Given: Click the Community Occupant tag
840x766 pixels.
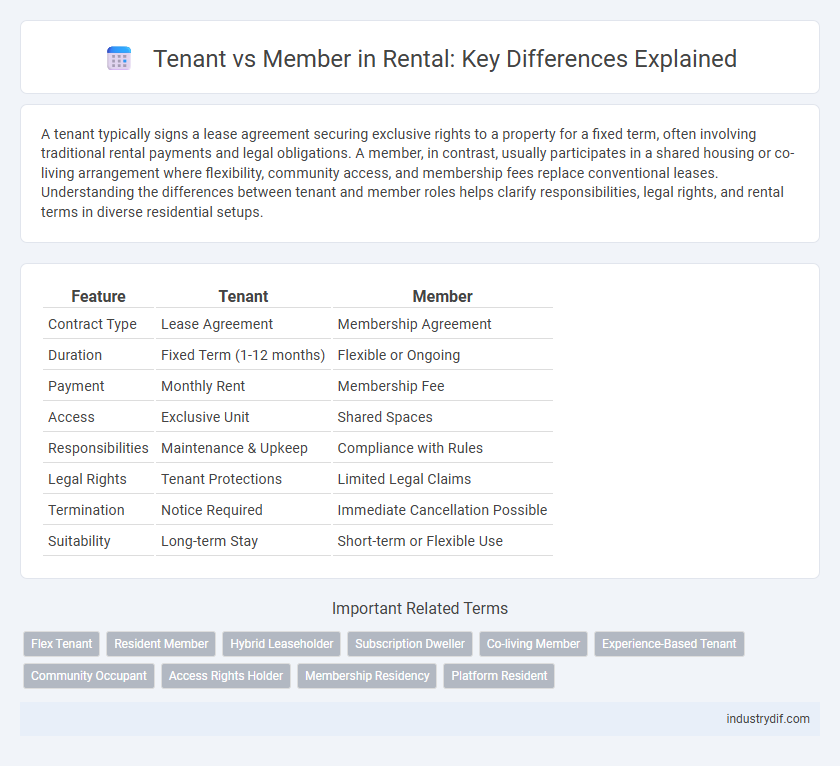Looking at the screenshot, I should [x=89, y=676].
